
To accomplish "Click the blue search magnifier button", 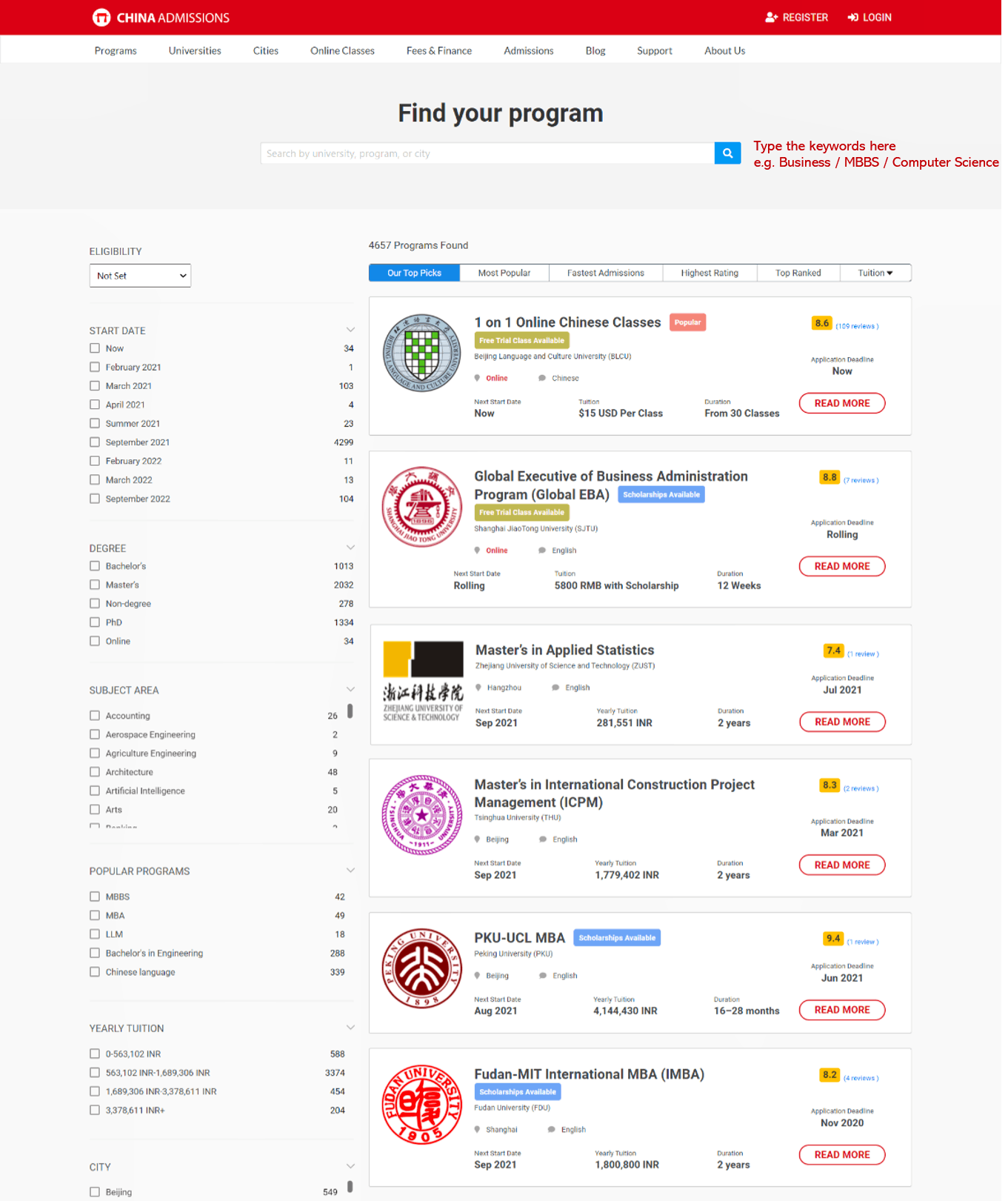I will pyautogui.click(x=727, y=153).
